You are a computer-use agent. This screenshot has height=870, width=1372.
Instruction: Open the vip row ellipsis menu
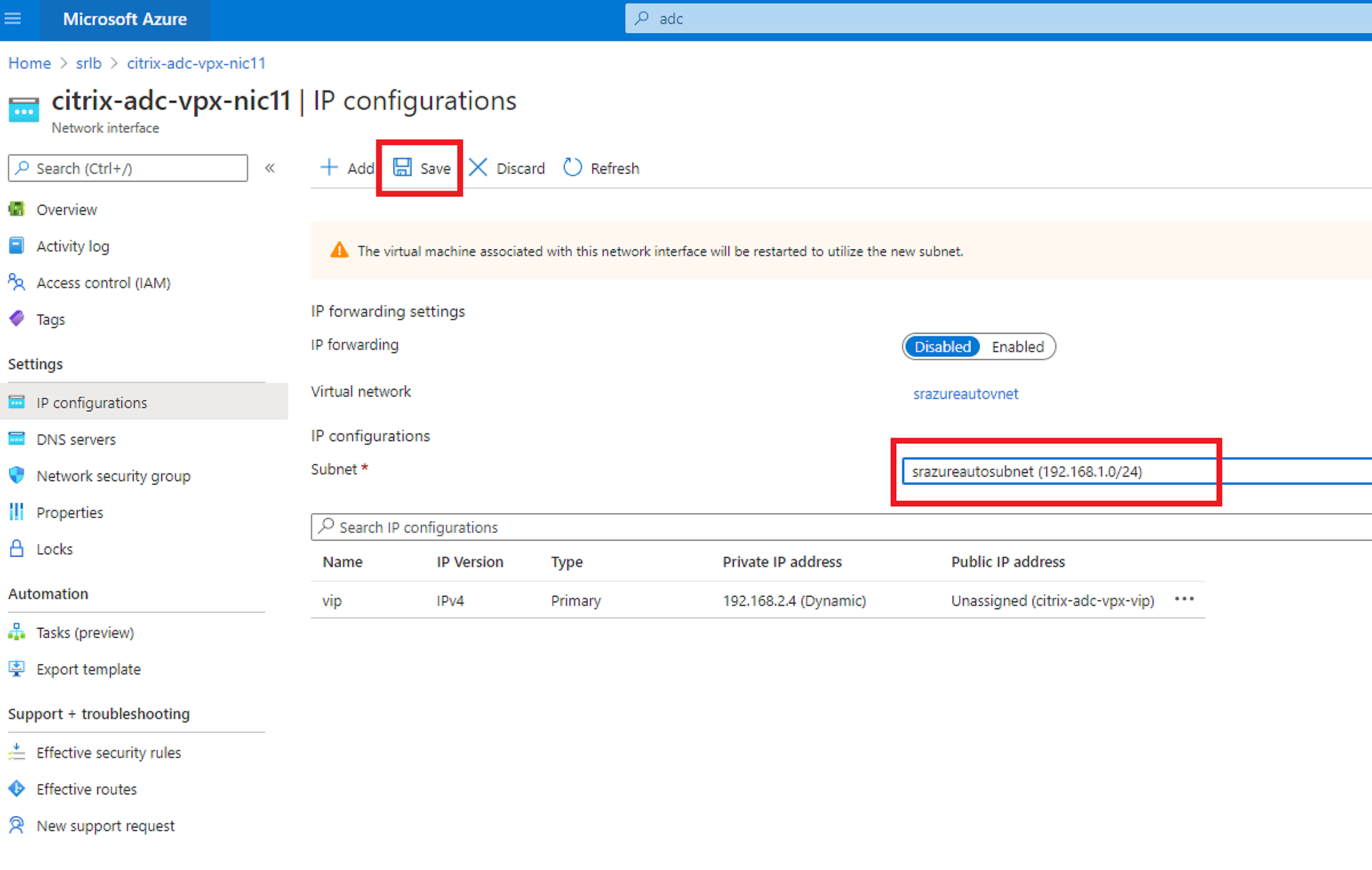(x=1184, y=599)
